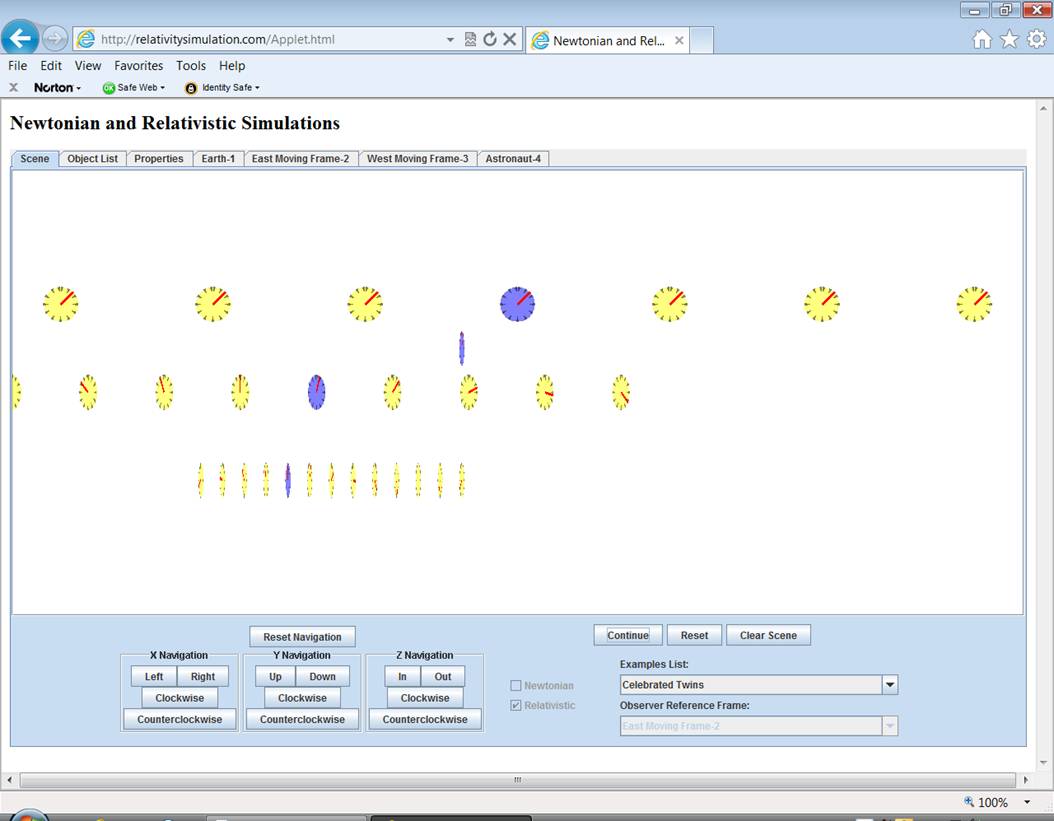This screenshot has height=821, width=1054.
Task: Click the stop loading X icon
Action: click(x=509, y=39)
